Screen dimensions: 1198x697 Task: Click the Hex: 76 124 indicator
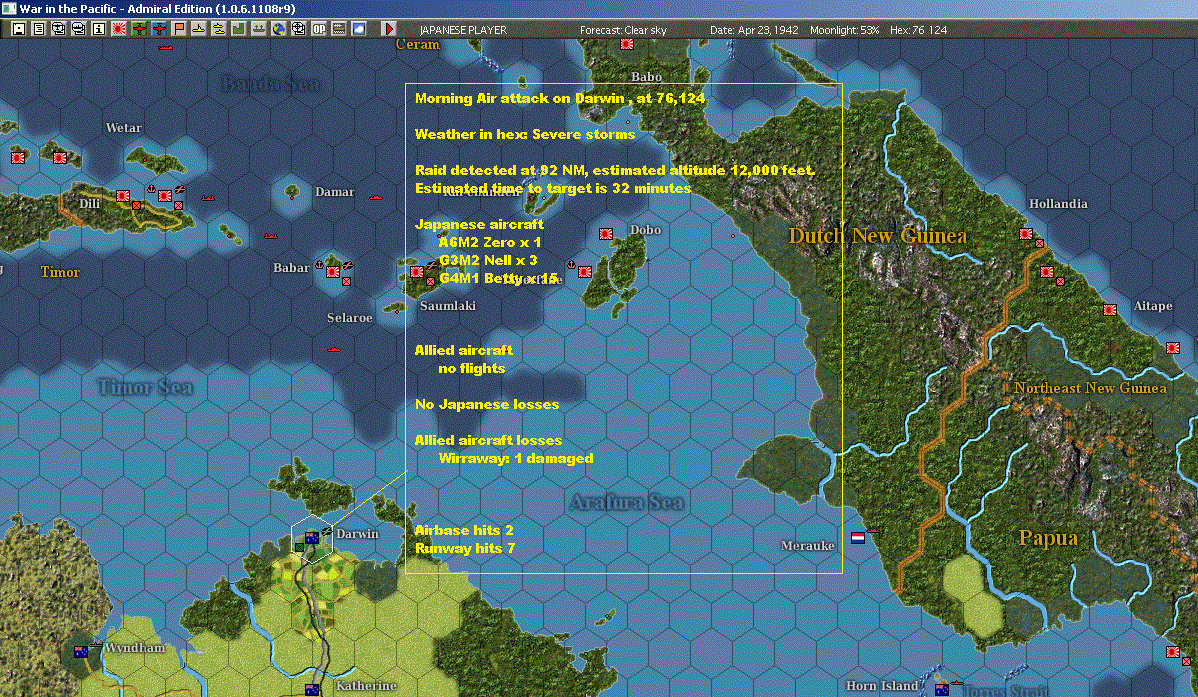pyautogui.click(x=918, y=30)
